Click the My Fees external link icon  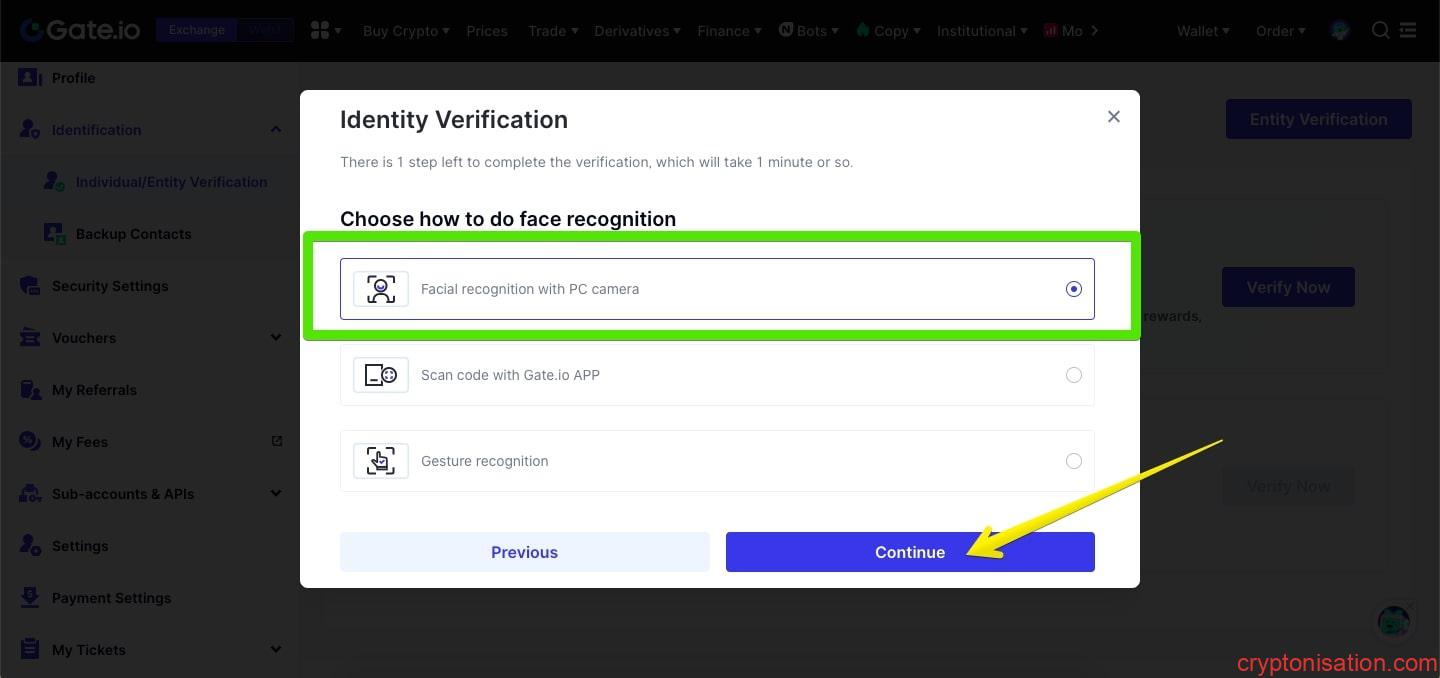click(277, 441)
